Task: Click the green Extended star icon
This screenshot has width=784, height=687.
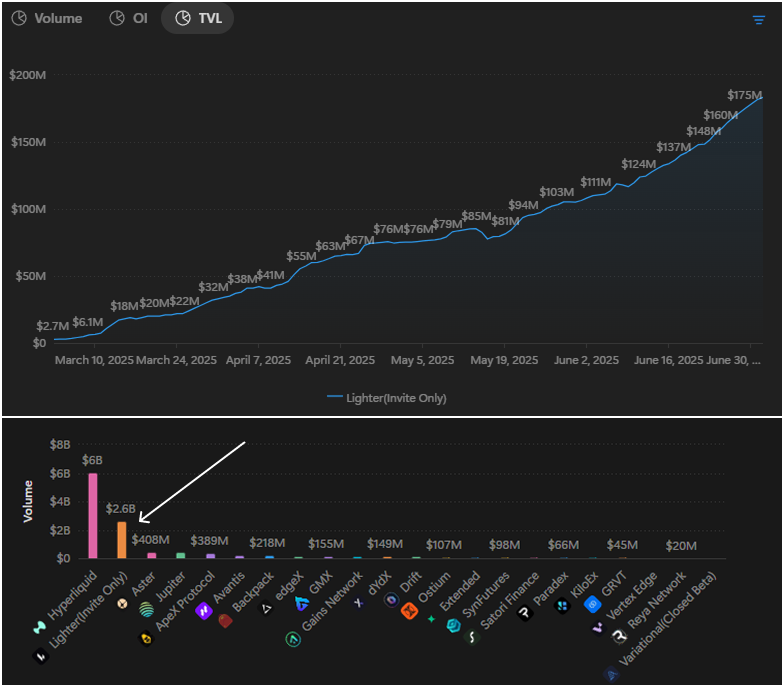Action: (432, 619)
